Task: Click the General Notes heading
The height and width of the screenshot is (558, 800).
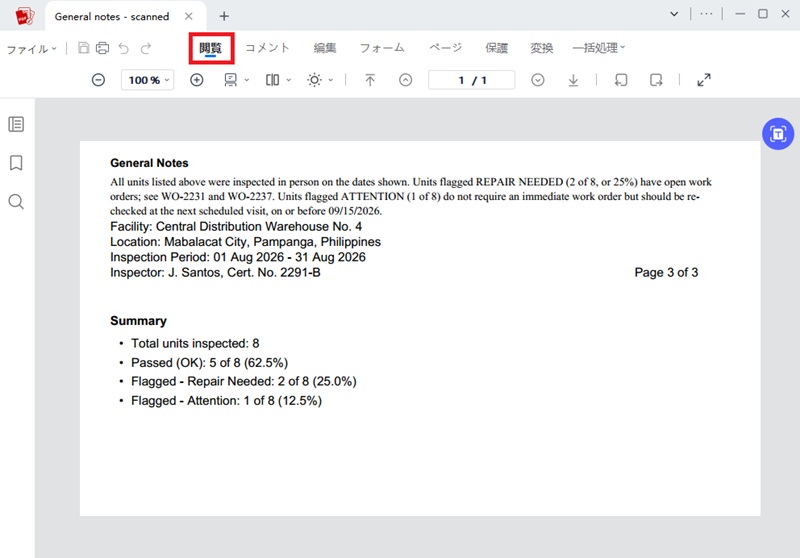Action: click(149, 163)
